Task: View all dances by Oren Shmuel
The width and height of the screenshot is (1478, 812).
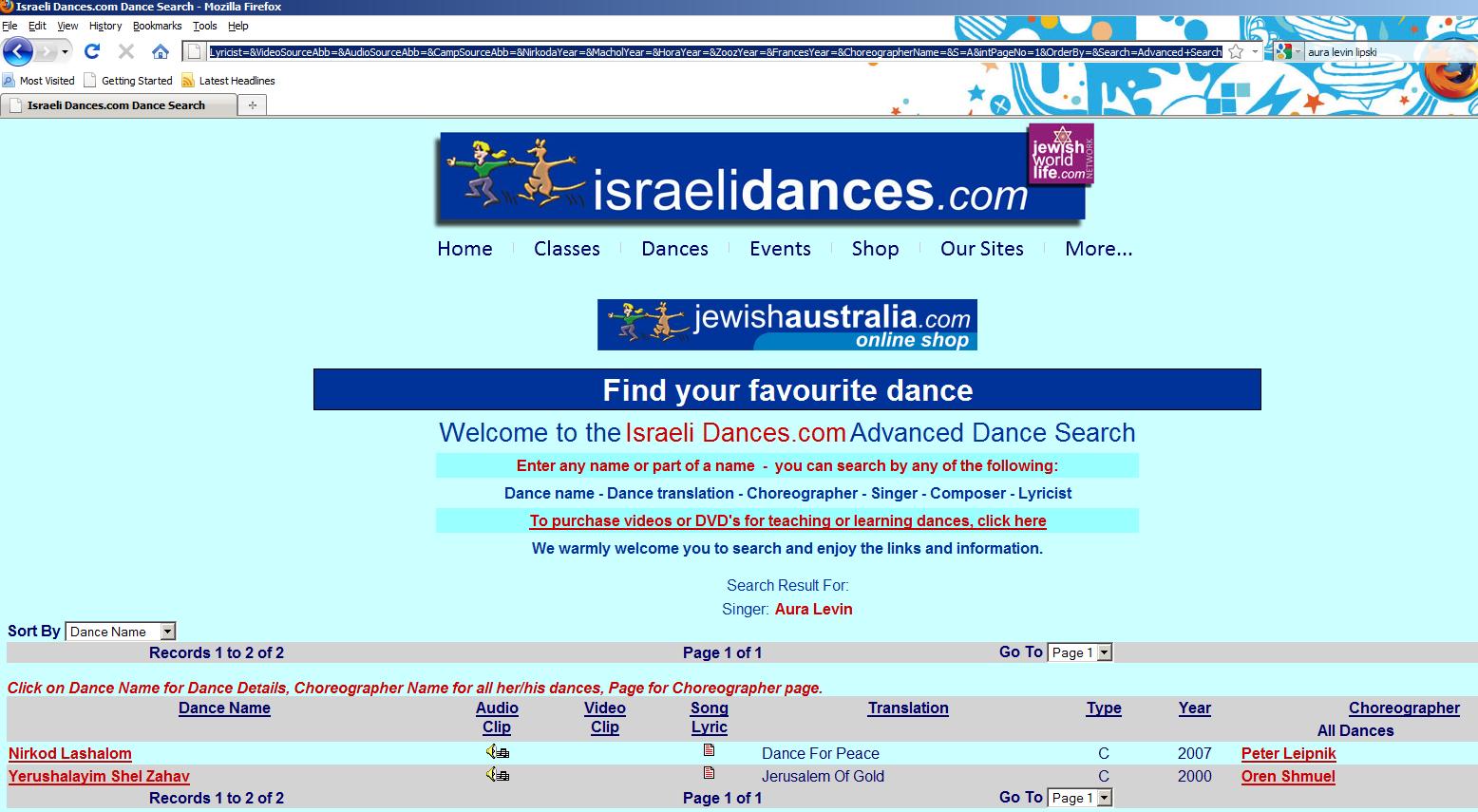Action: [1288, 776]
